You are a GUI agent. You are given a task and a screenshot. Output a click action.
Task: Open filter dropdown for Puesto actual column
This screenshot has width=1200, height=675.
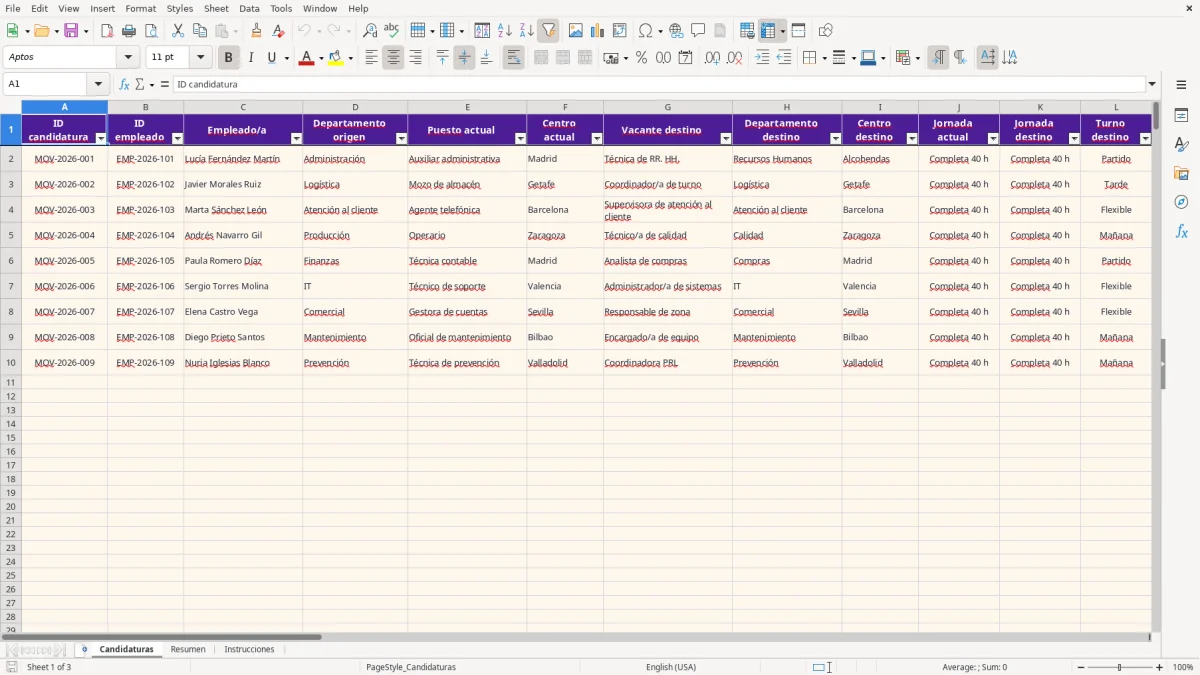tap(520, 138)
